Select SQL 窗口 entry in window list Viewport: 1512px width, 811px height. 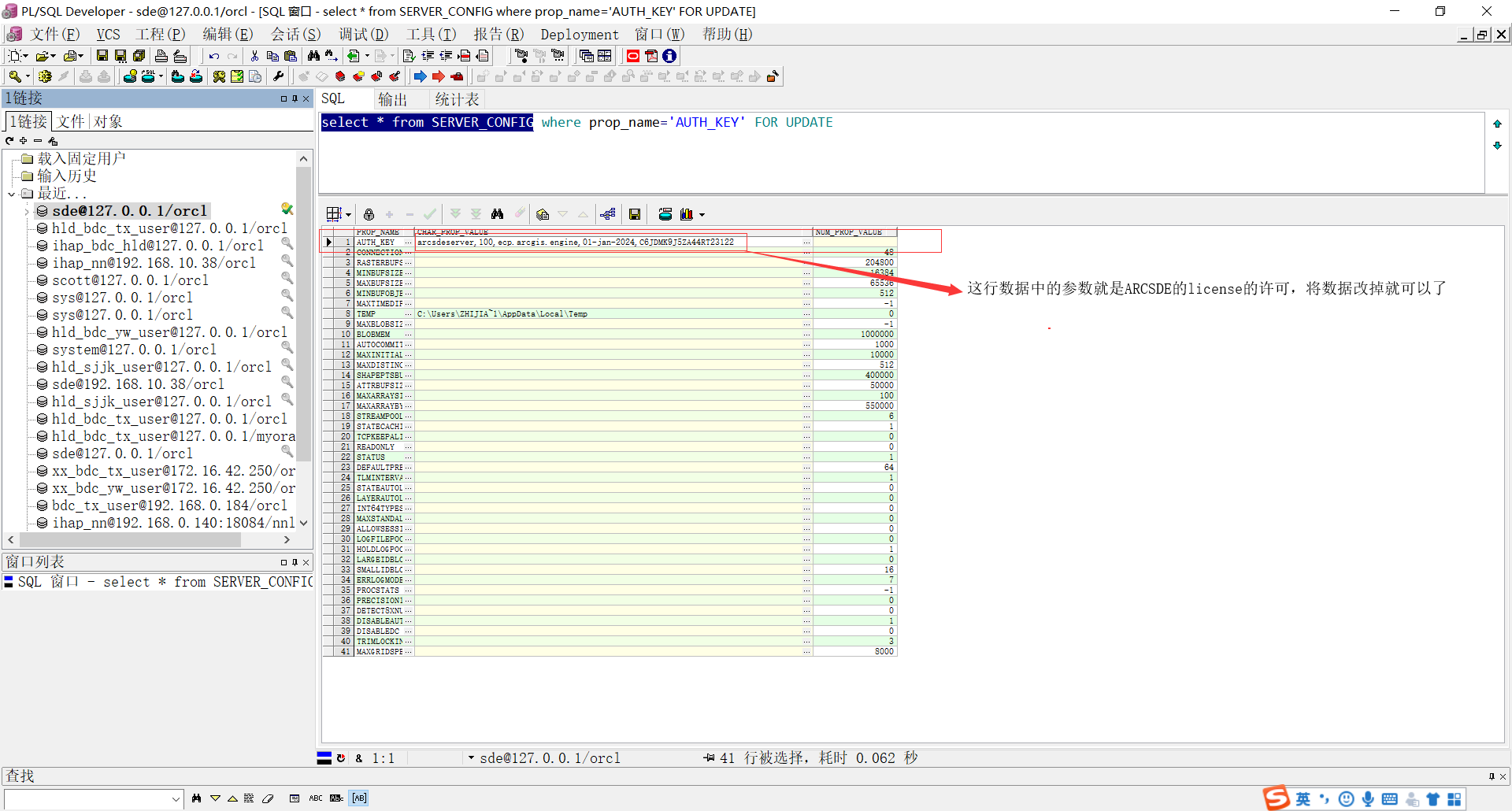click(x=158, y=582)
